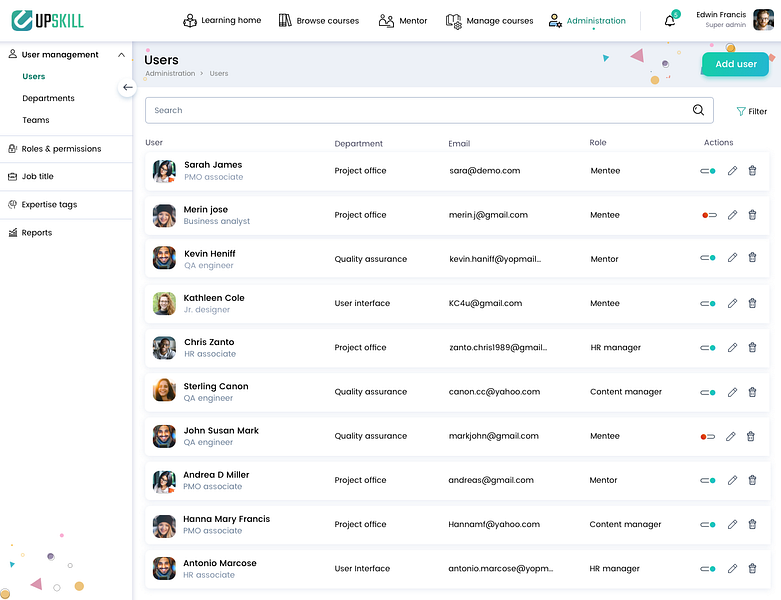The image size is (781, 600).
Task: Edit Merin jose with pencil icon
Action: click(732, 215)
